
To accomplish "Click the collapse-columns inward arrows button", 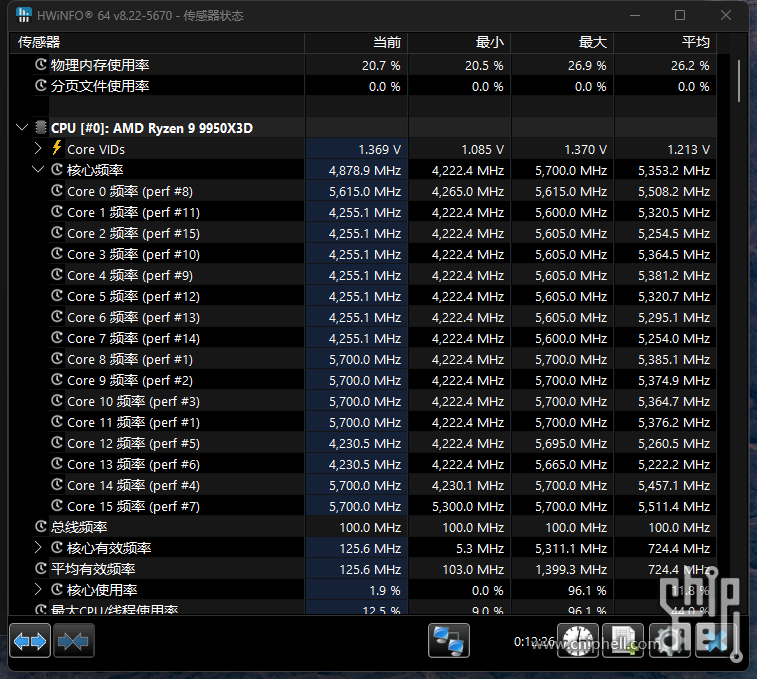I will click(x=74, y=641).
